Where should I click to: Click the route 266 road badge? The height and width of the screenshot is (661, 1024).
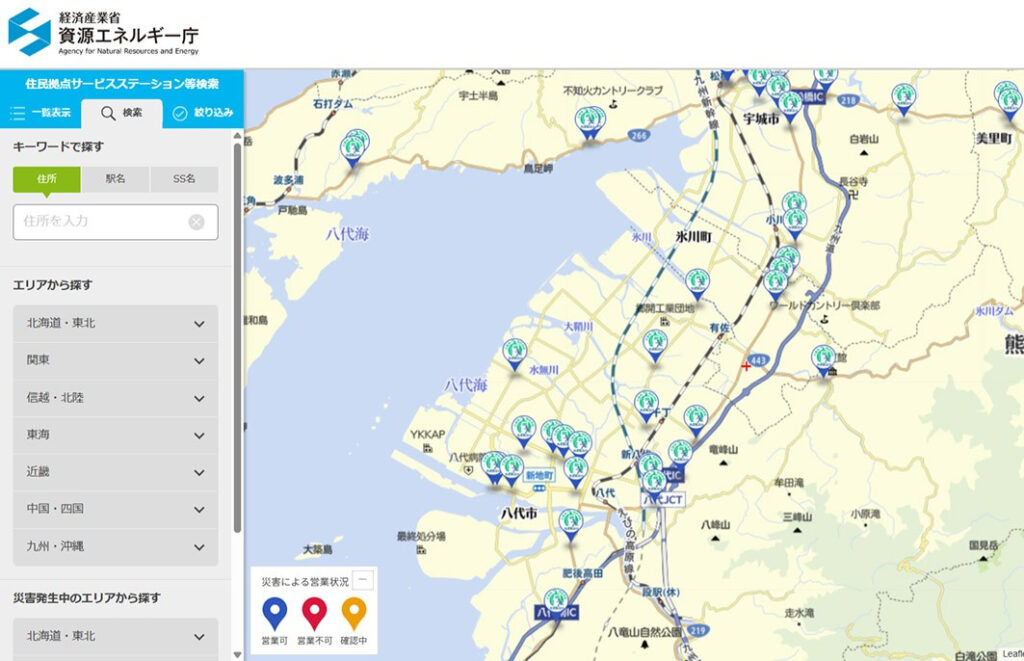click(638, 135)
